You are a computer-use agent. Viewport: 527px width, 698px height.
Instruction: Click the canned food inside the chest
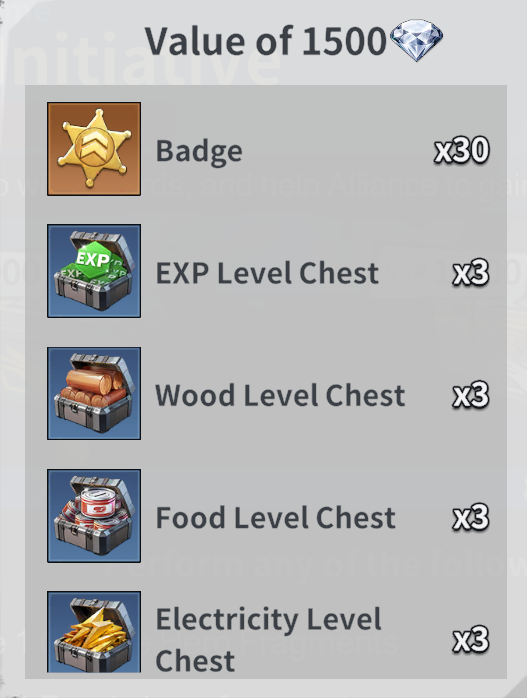point(98,502)
